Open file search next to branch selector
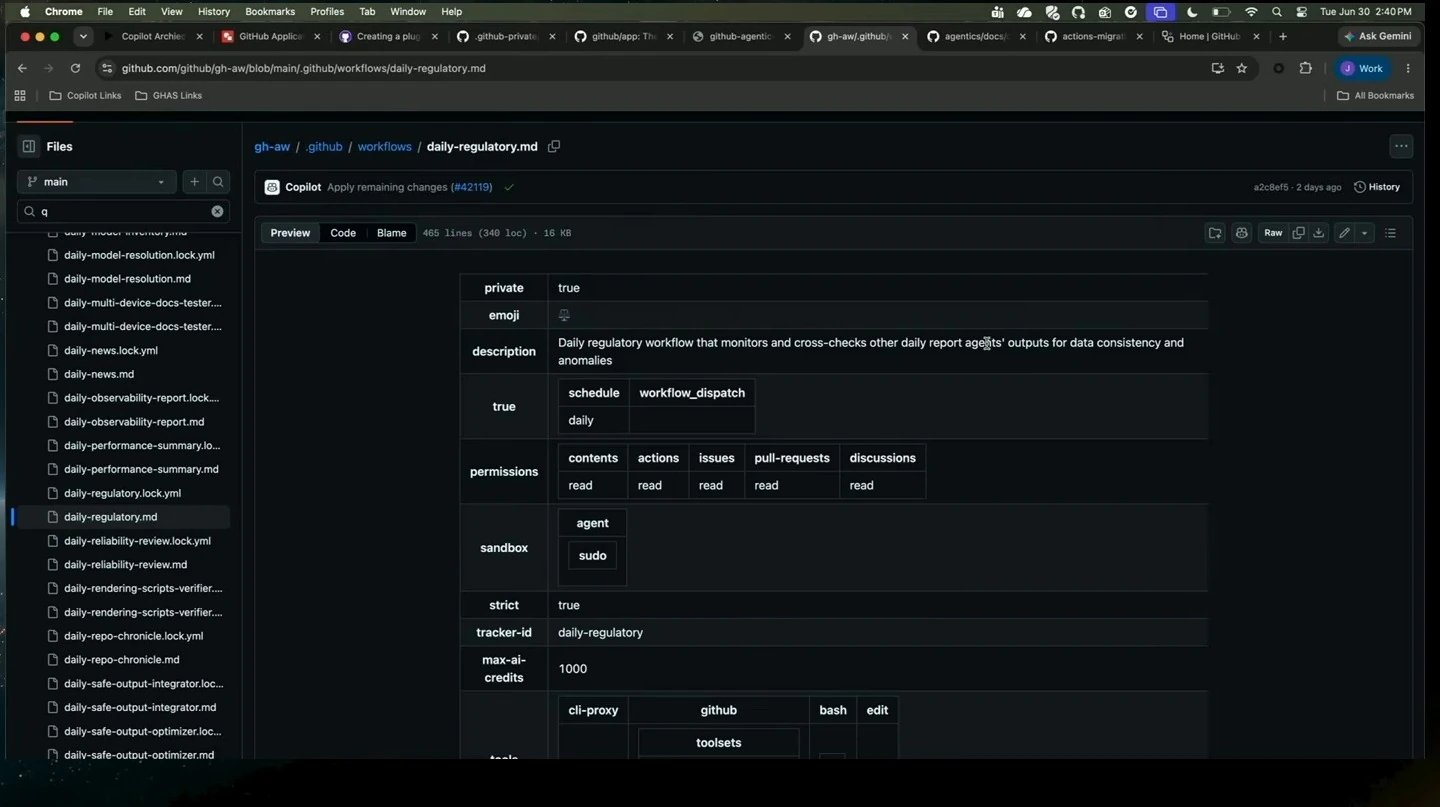This screenshot has width=1440, height=807. click(218, 182)
